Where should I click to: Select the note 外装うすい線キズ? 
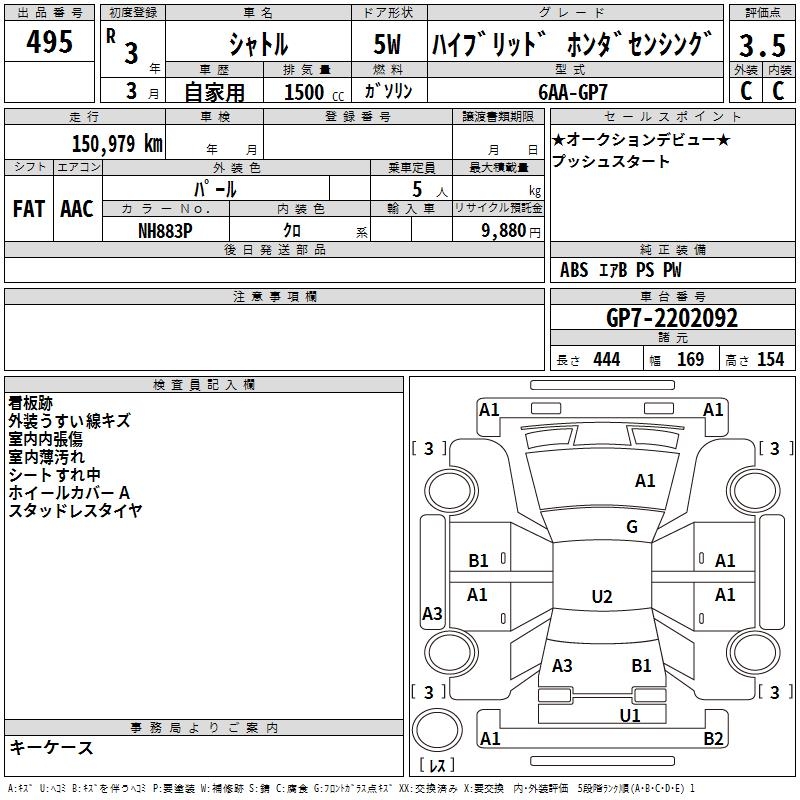coord(69,421)
